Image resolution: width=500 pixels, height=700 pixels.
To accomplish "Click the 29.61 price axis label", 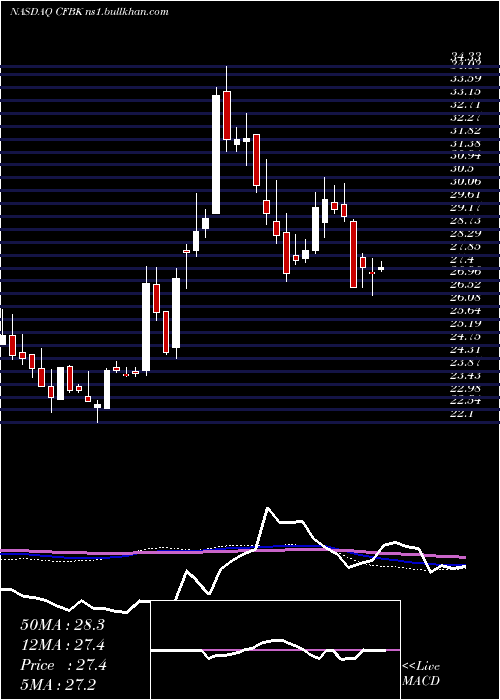I will pyautogui.click(x=466, y=195).
